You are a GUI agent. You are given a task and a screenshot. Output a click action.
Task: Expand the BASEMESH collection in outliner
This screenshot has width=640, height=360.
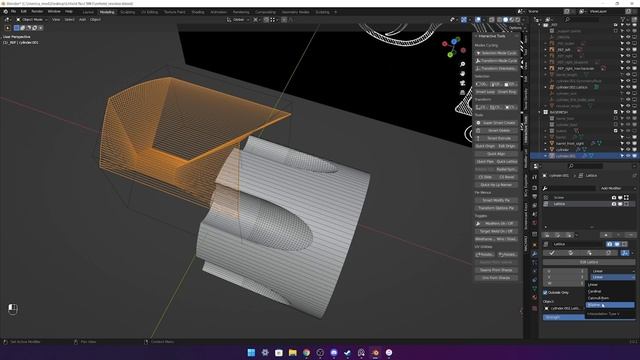pyautogui.click(x=540, y=112)
